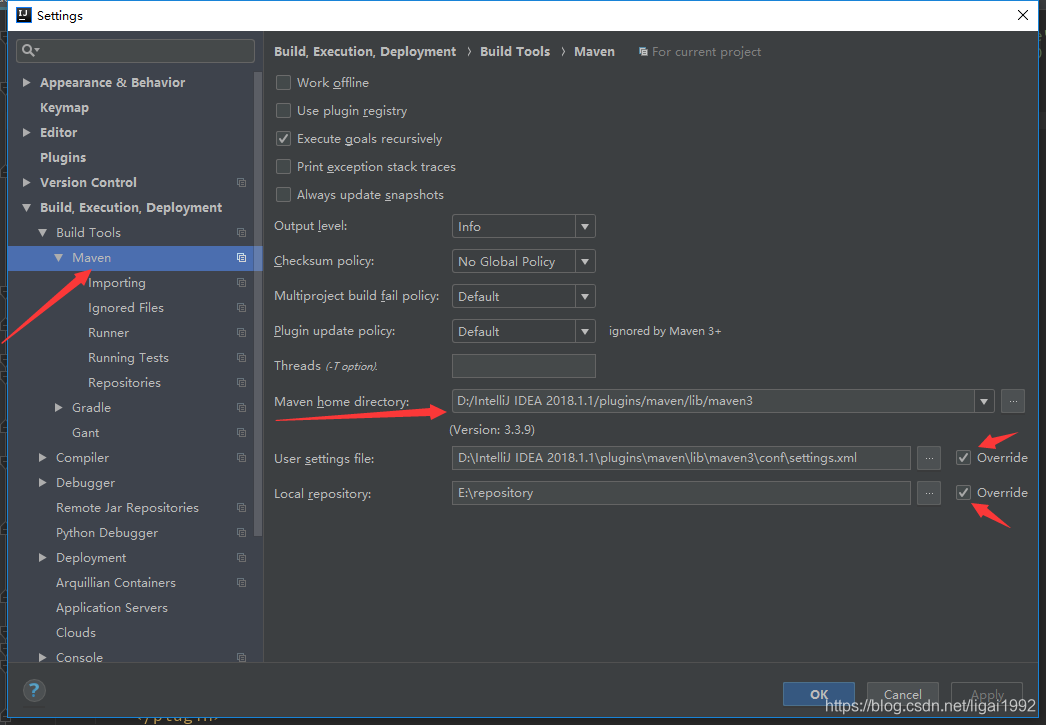Click project-level icon beside Console
Screen dimensions: 1046x725
tap(241, 658)
